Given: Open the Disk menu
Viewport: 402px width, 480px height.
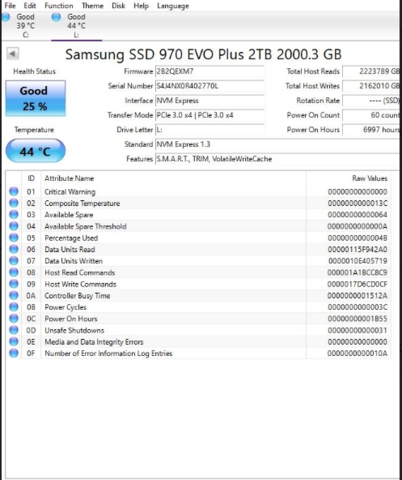Looking at the screenshot, I should coord(118,6).
